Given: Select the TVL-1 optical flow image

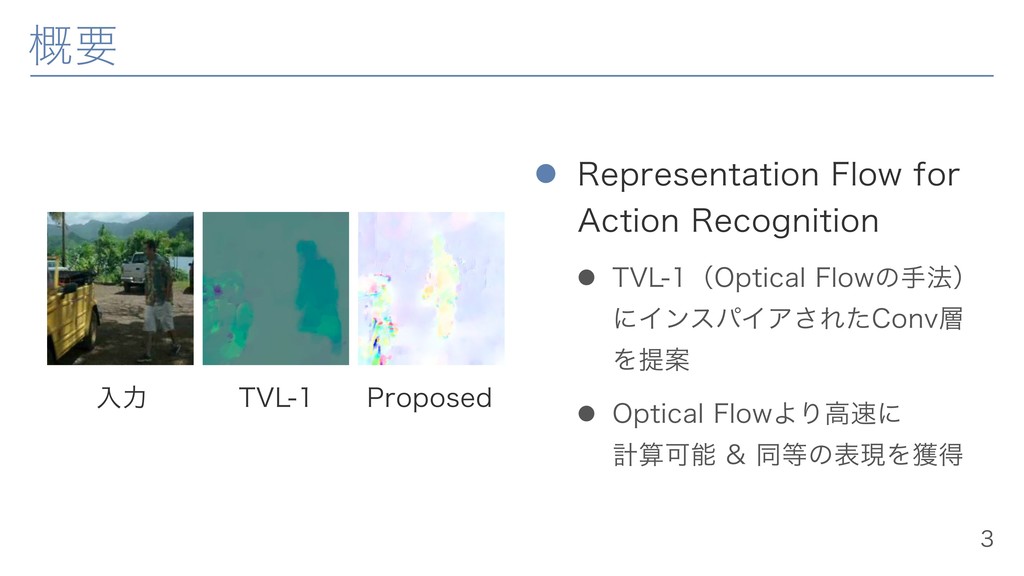Looking at the screenshot, I should pyautogui.click(x=276, y=288).
